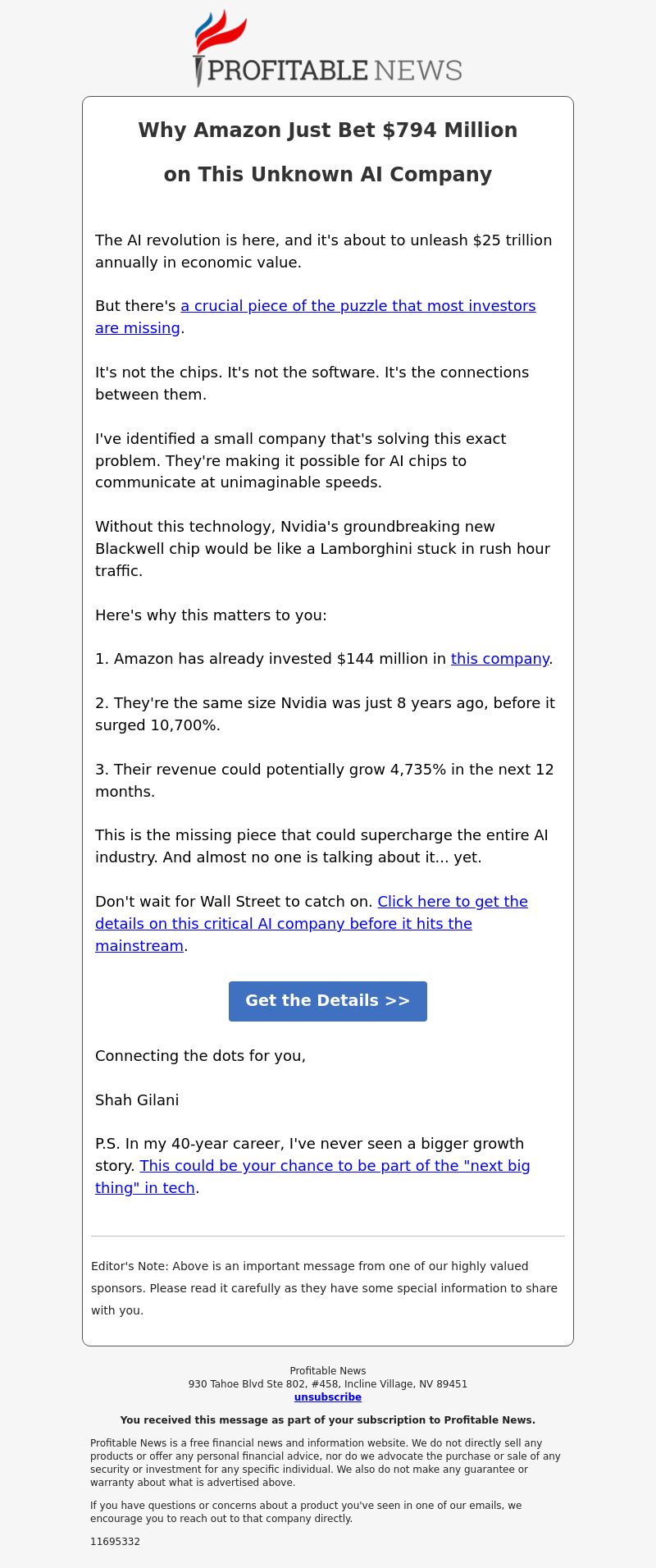Screen dimensions: 656x1568
Task: Click the 930 Tahoe Blvd address line
Action: point(328,1384)
